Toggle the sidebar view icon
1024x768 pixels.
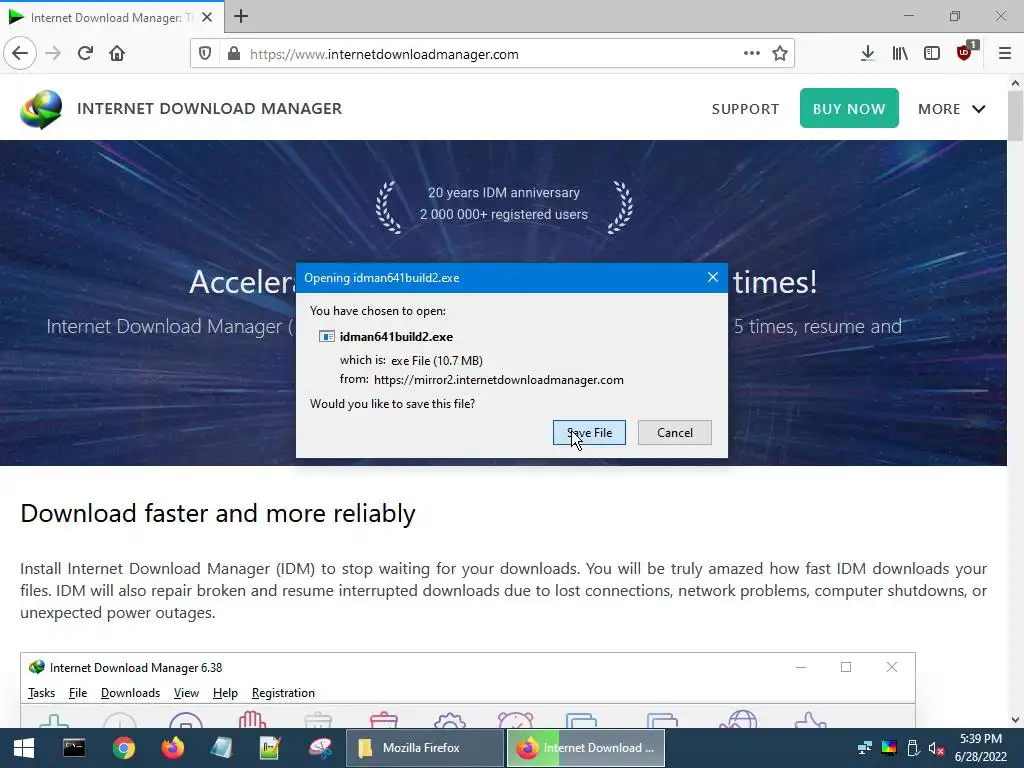932,54
